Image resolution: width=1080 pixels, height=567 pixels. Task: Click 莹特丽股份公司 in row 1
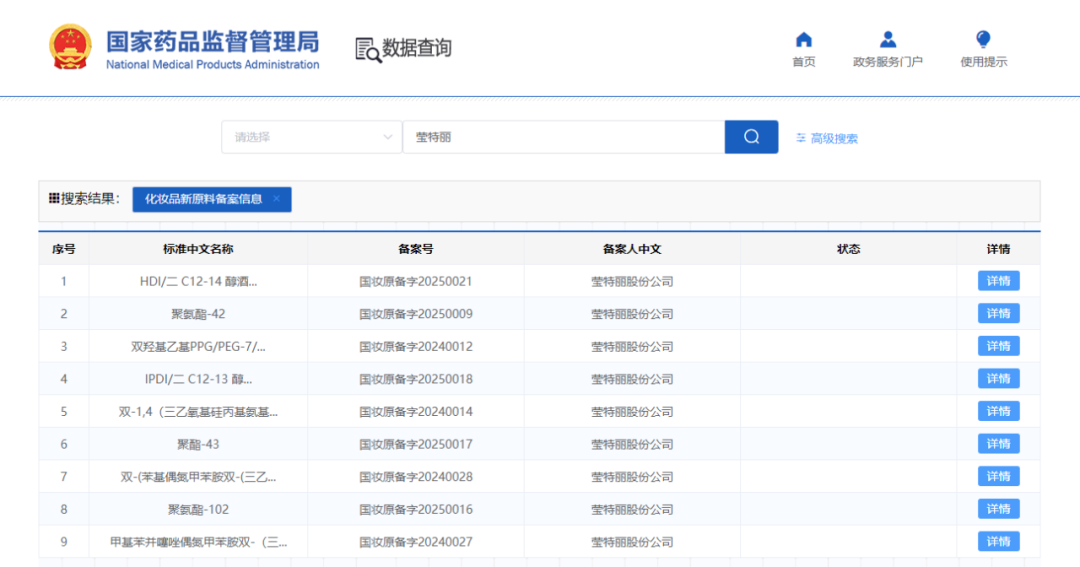632,281
